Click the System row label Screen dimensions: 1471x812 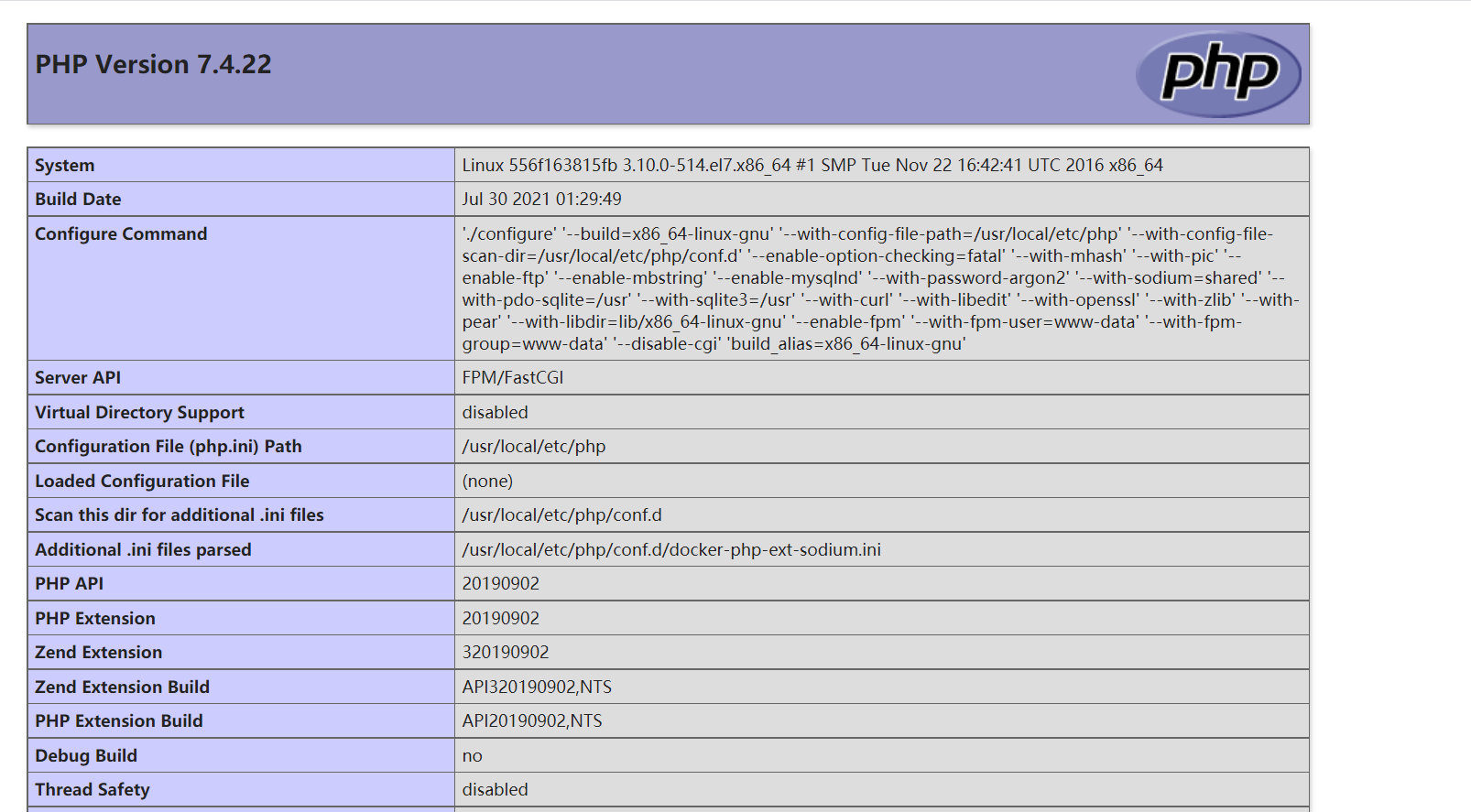pyautogui.click(x=65, y=165)
